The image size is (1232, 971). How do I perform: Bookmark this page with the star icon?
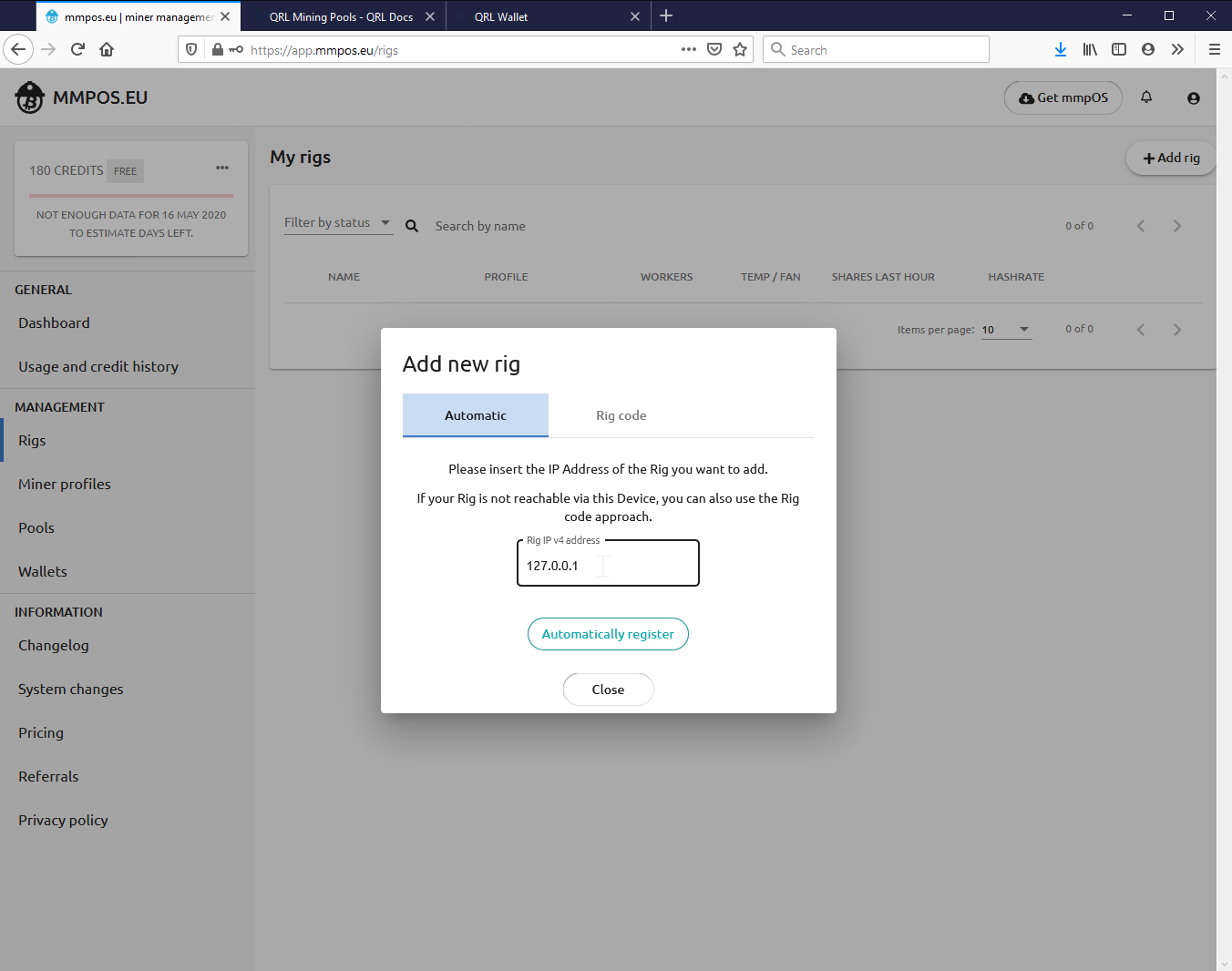coord(740,49)
